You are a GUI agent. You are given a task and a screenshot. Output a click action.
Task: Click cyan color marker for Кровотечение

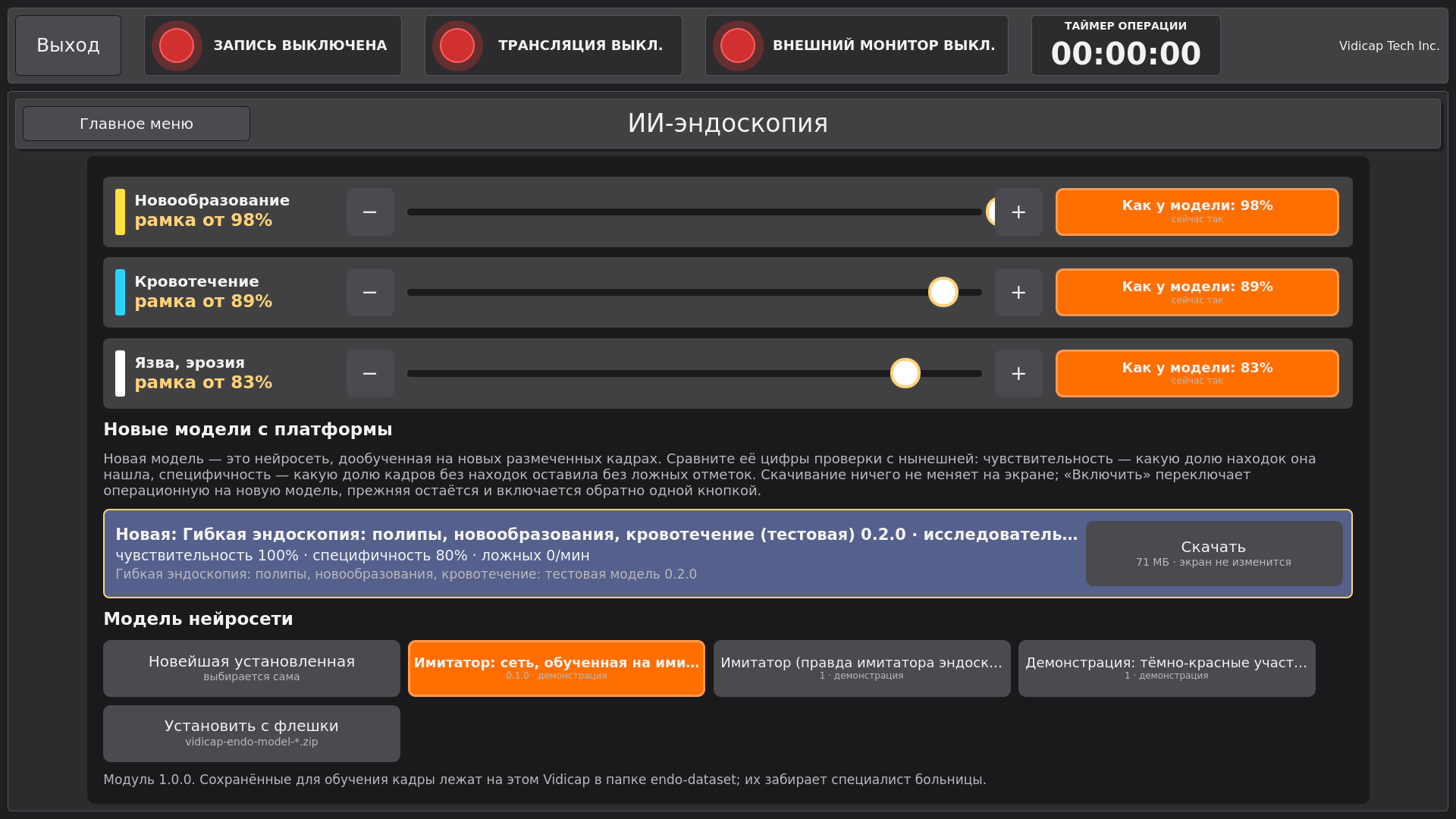coord(120,292)
